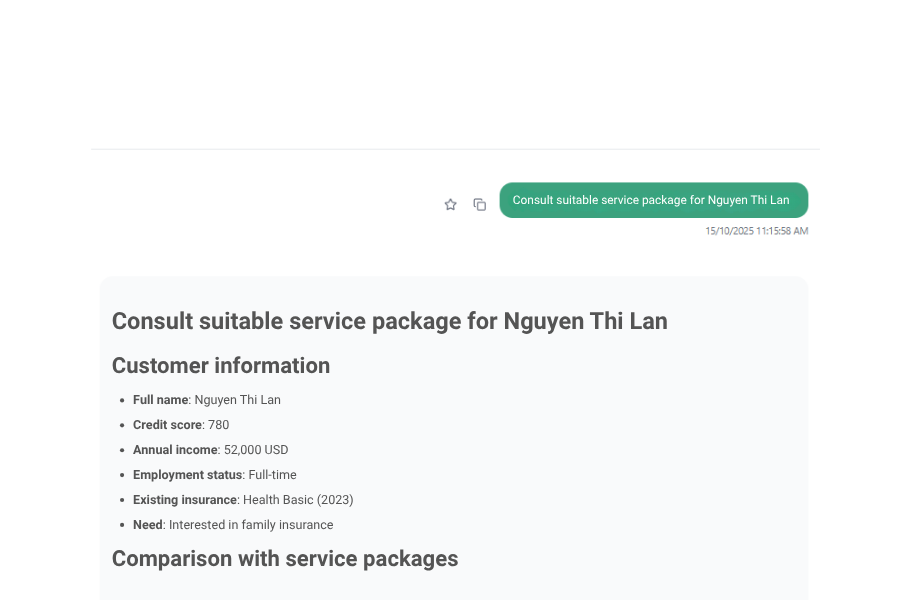900x600 pixels.
Task: Star the user message as favorite
Action: pyautogui.click(x=450, y=204)
